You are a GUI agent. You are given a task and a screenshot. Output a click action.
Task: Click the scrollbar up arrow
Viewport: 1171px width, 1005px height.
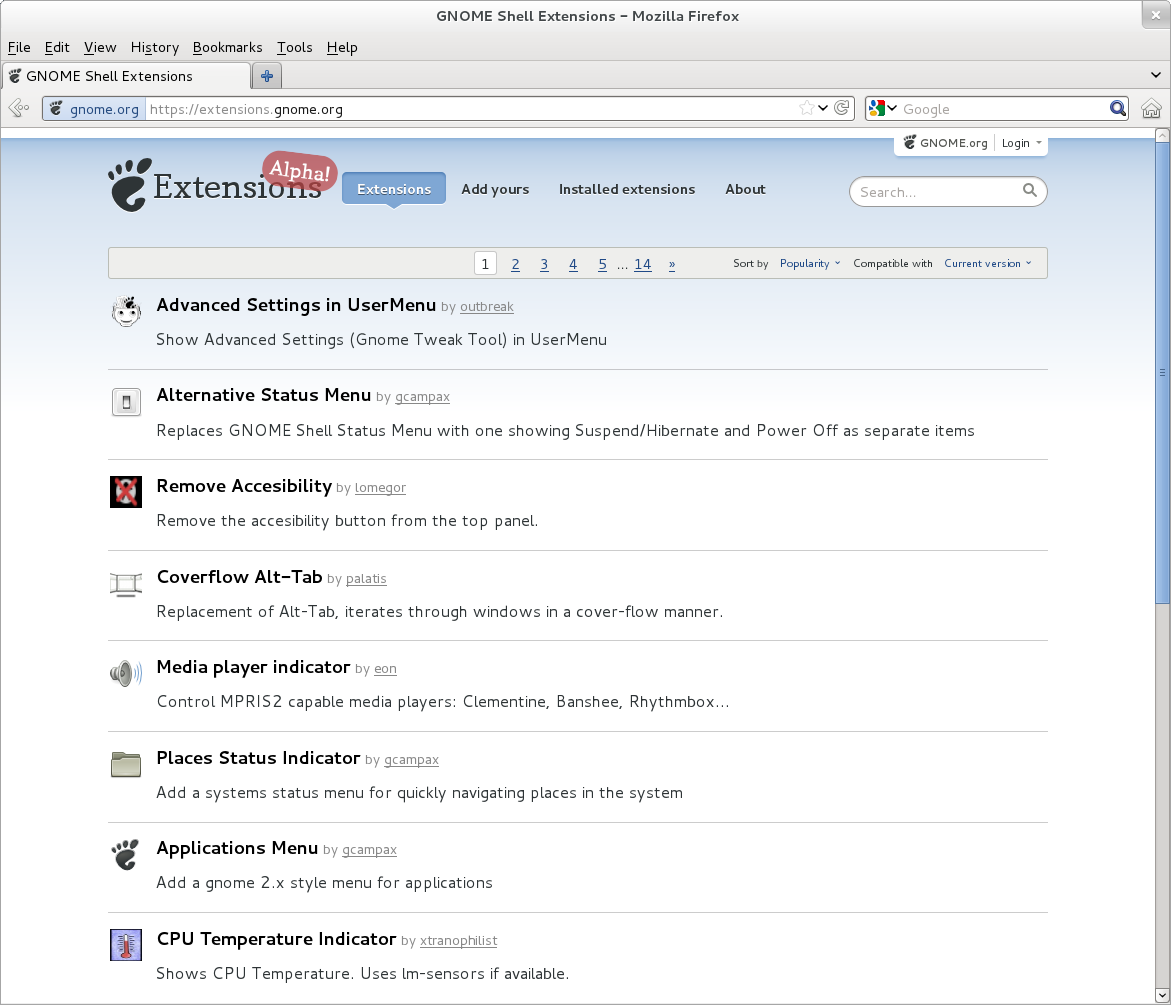pyautogui.click(x=1162, y=135)
